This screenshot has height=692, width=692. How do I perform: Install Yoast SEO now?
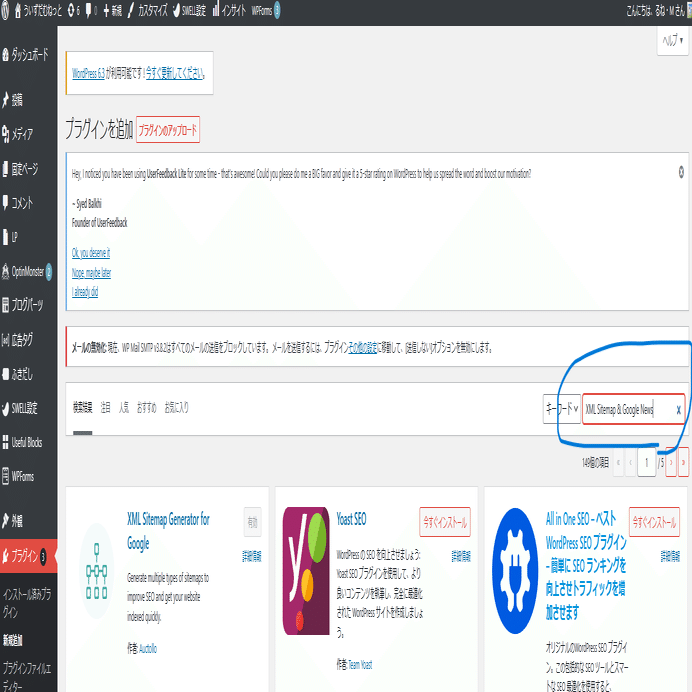point(445,522)
